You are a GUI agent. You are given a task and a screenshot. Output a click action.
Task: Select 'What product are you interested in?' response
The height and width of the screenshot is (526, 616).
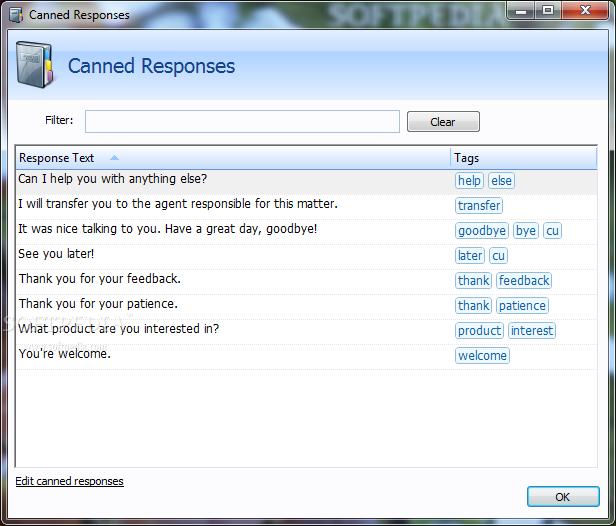306,332
